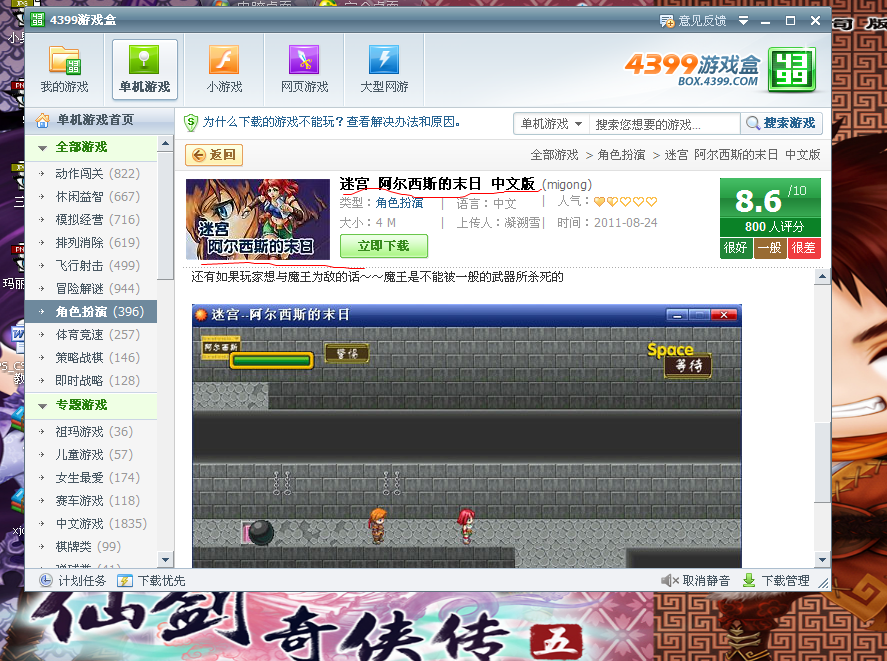Rate the game 很差
This screenshot has height=661, width=887.
[804, 248]
